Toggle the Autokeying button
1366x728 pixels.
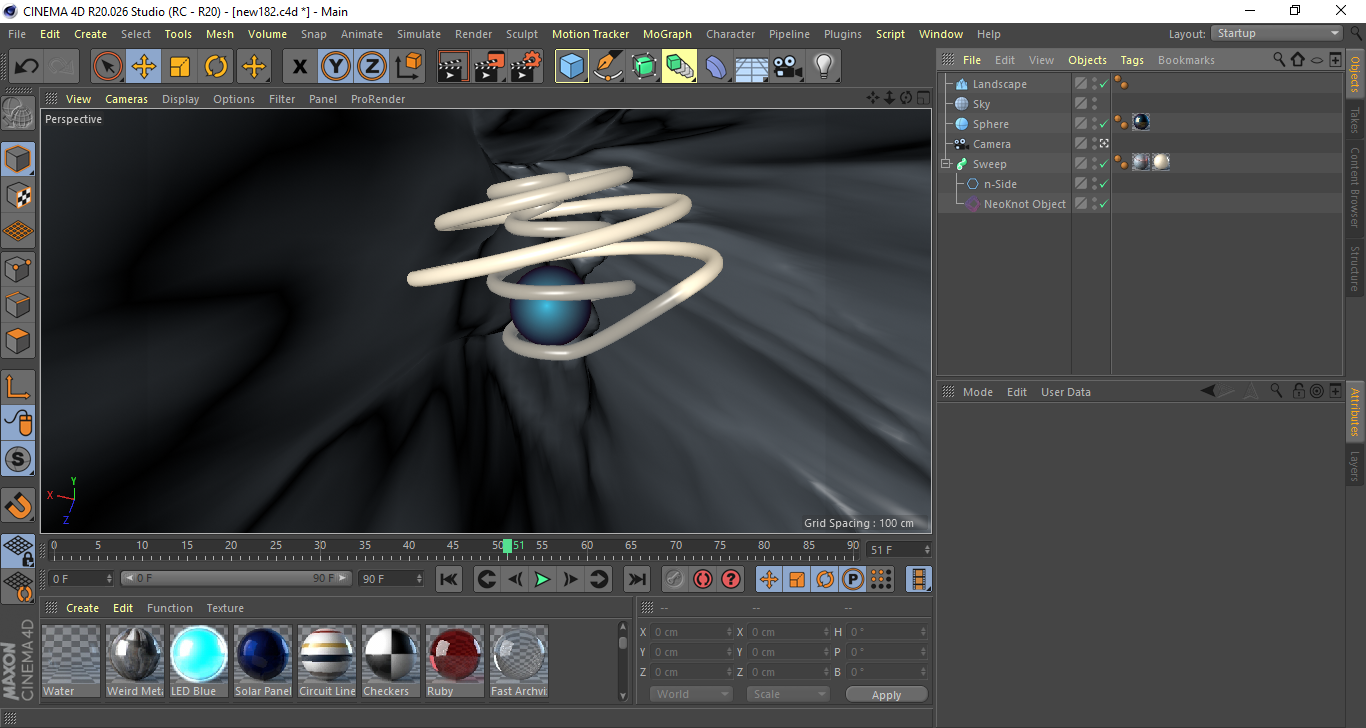703,579
